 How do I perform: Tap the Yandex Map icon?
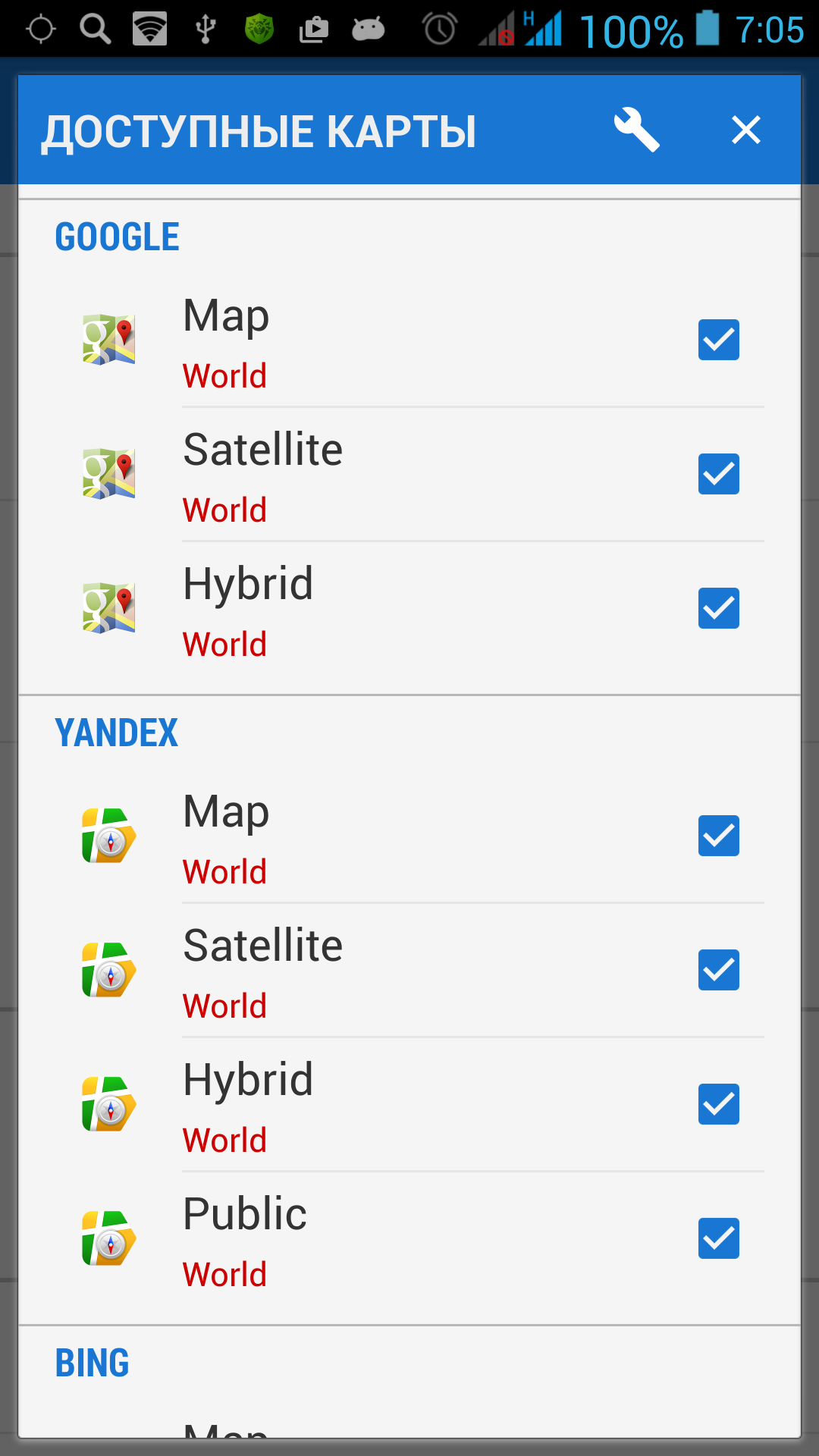[109, 836]
